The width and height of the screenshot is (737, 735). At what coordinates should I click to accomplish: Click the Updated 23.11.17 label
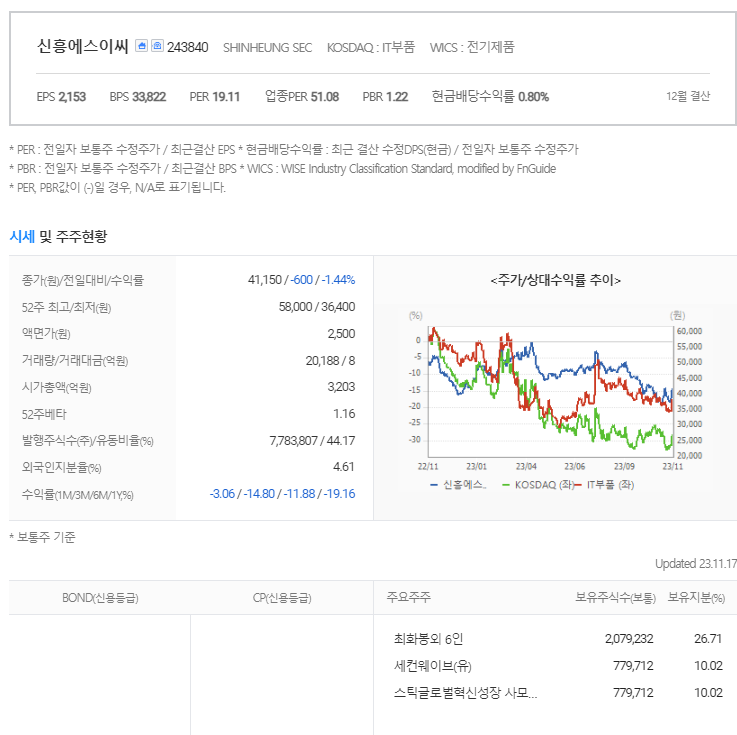point(696,563)
